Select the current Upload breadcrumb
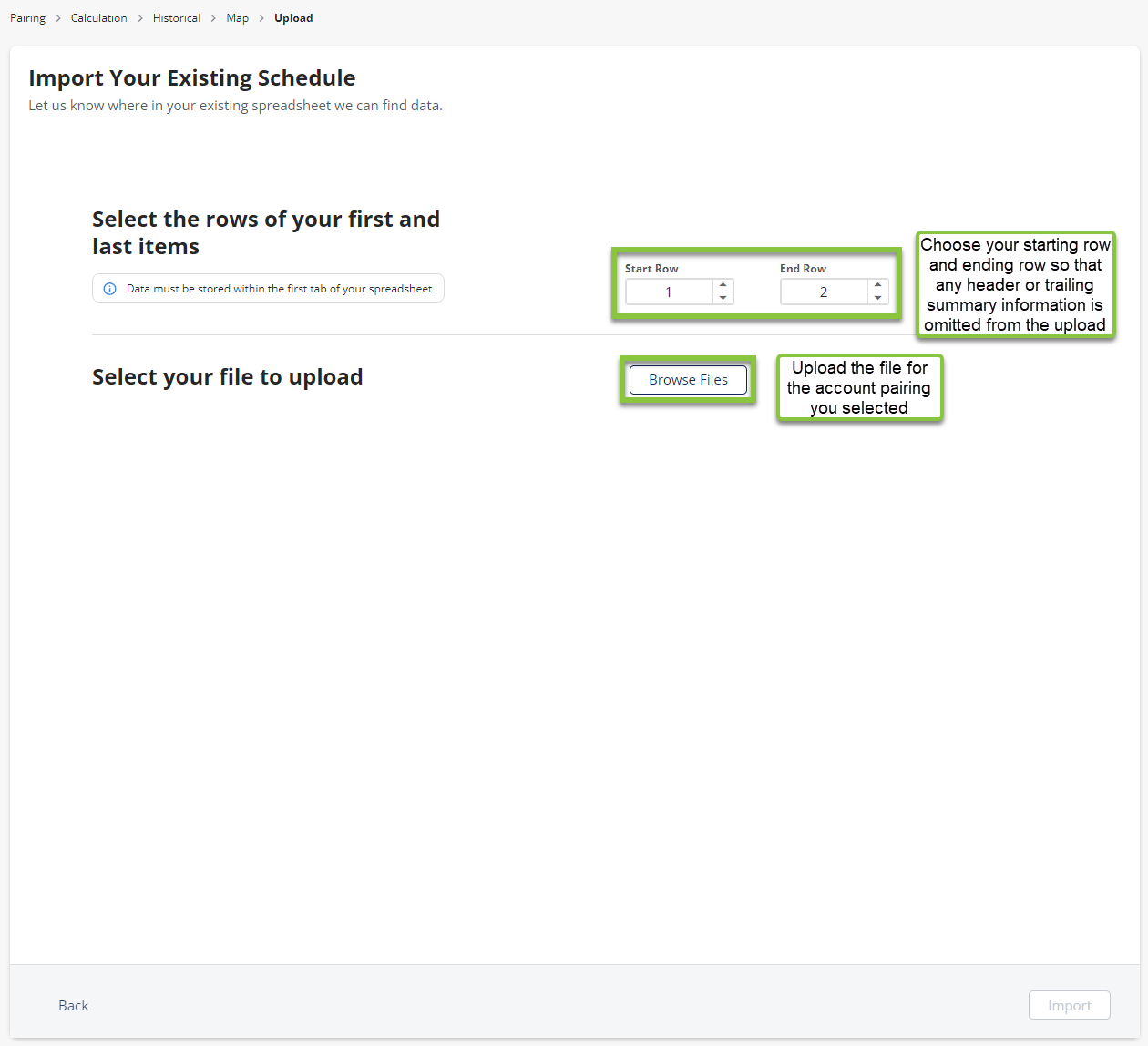This screenshot has width=1148, height=1046. (293, 18)
